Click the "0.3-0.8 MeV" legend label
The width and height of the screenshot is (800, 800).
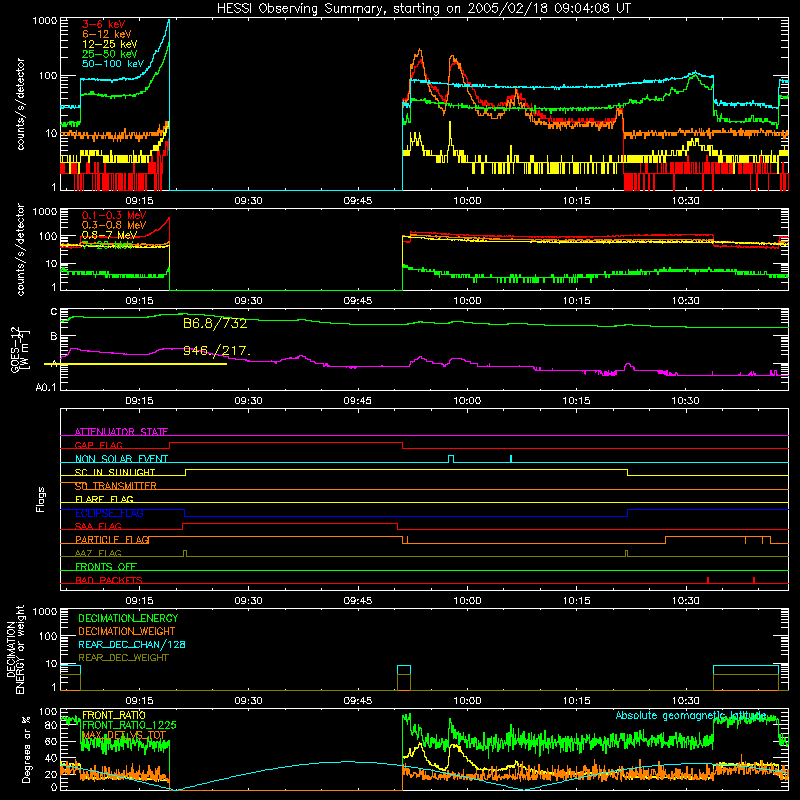[x=114, y=225]
